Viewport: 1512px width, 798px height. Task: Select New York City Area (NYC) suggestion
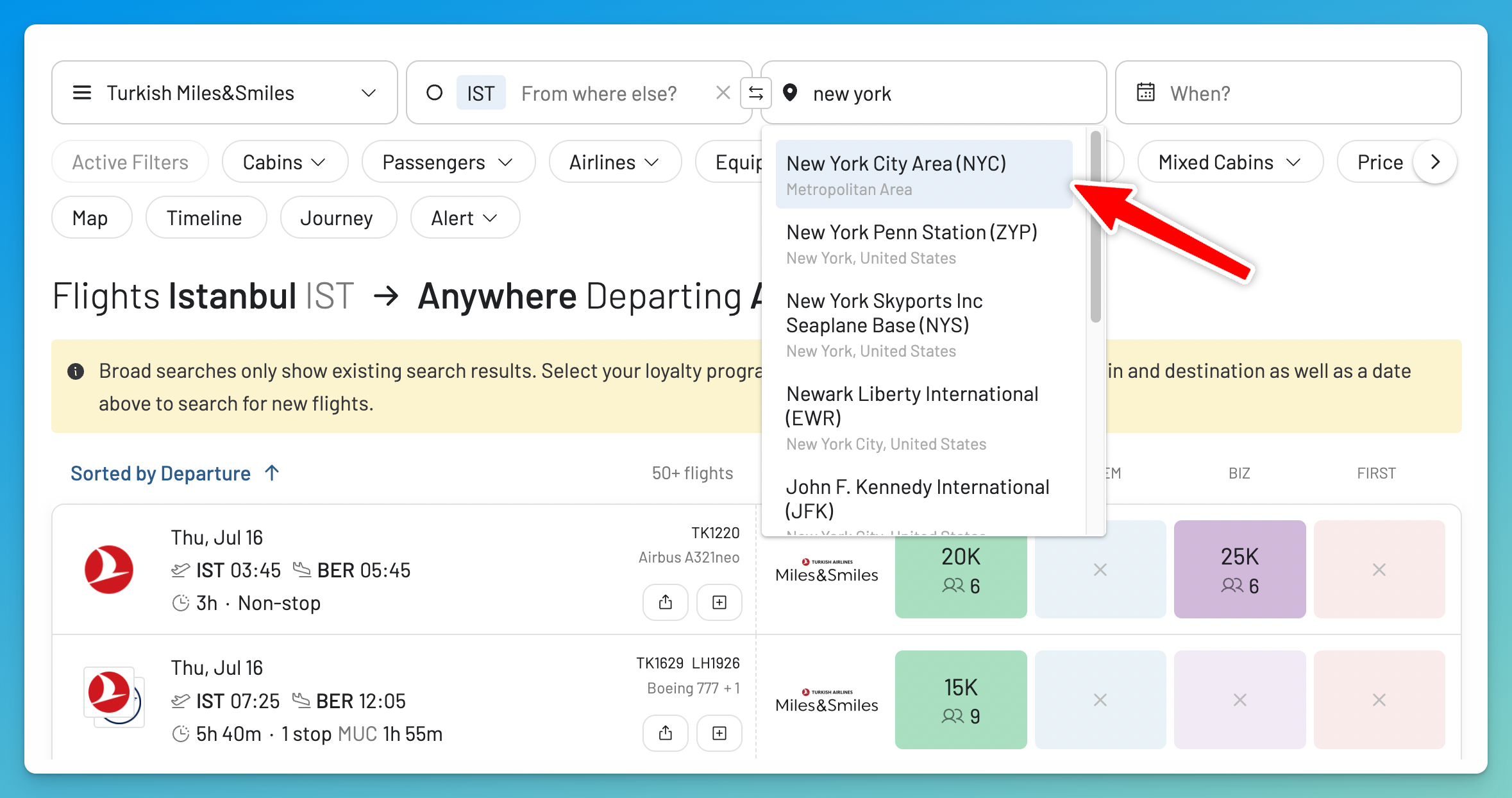pos(923,174)
